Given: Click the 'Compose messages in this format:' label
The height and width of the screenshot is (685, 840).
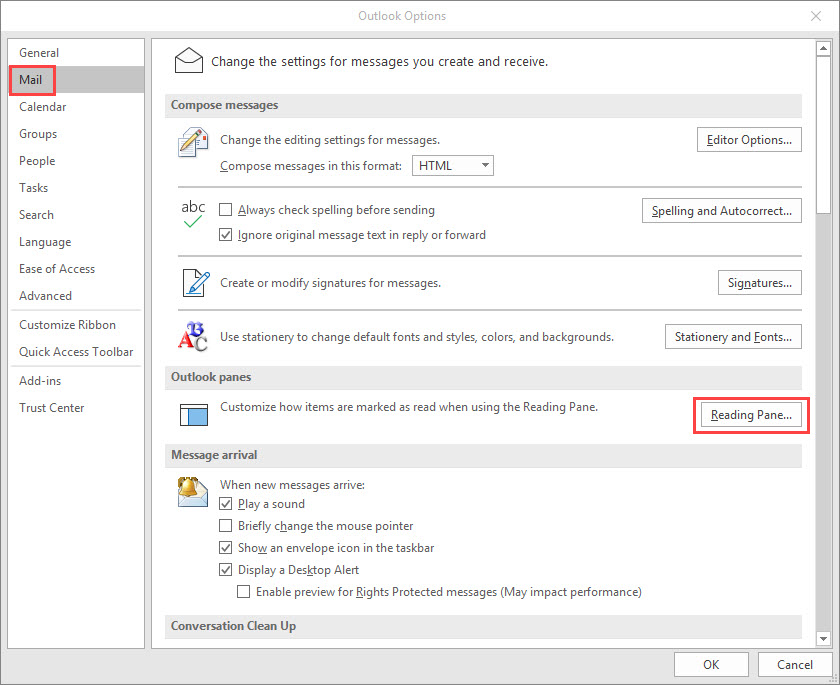Looking at the screenshot, I should click(311, 166).
